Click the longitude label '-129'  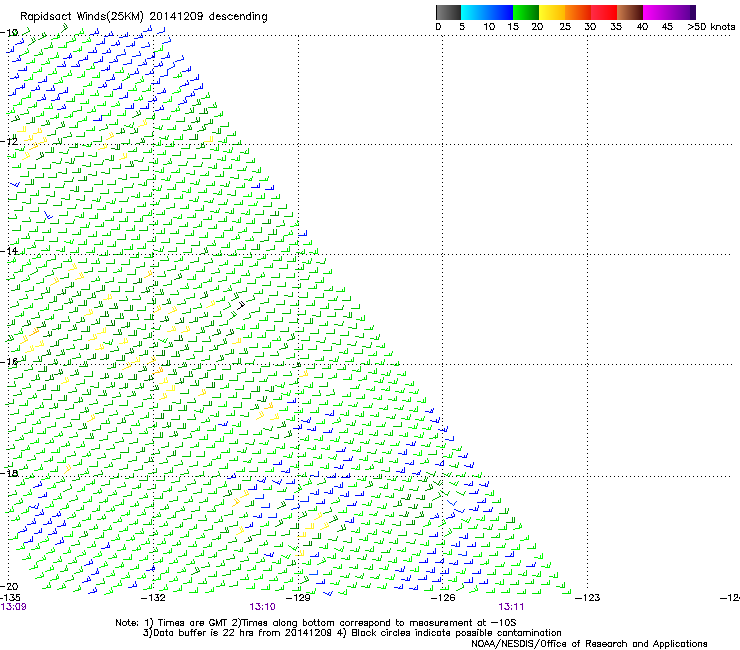click(x=298, y=598)
